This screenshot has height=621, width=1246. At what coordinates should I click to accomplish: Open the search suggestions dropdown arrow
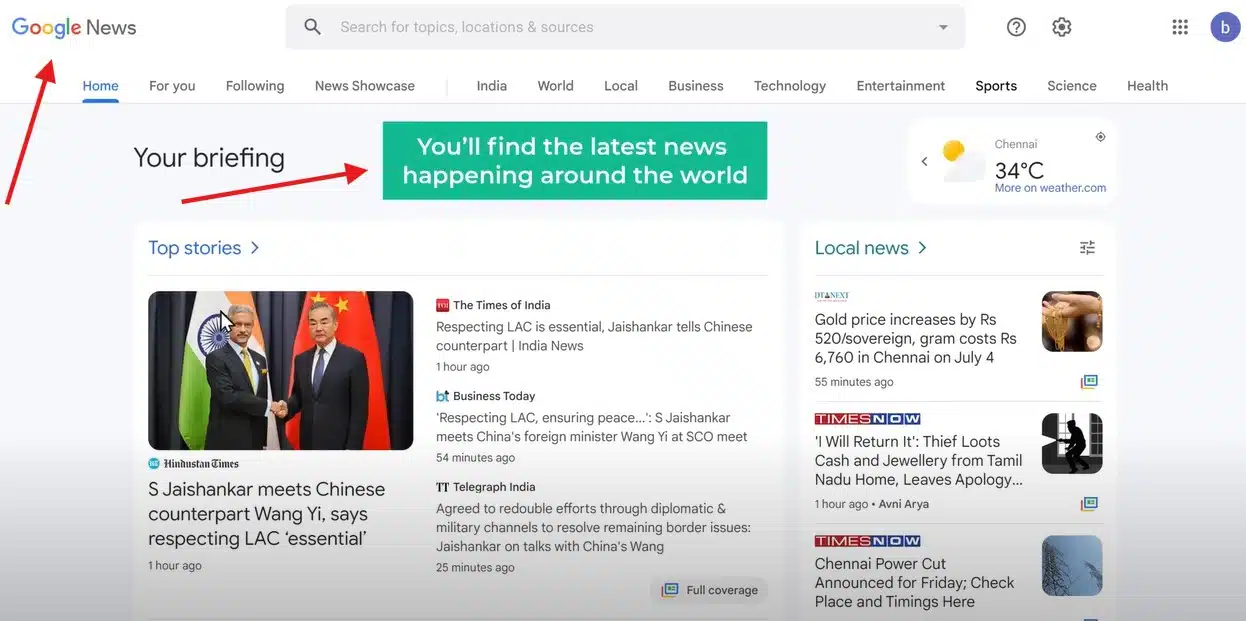pos(942,27)
